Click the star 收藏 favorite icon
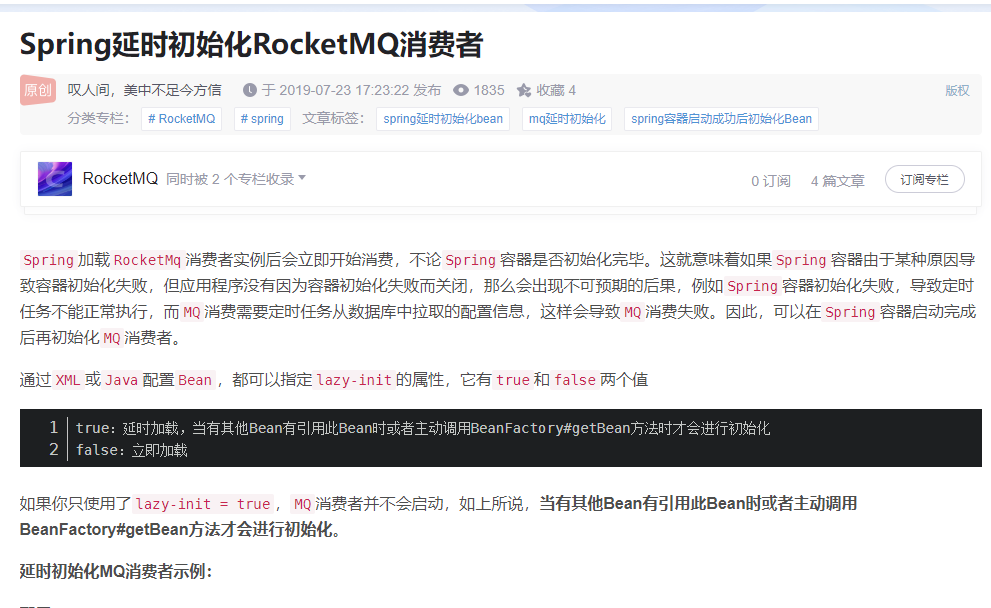This screenshot has width=991, height=608. coord(524,90)
